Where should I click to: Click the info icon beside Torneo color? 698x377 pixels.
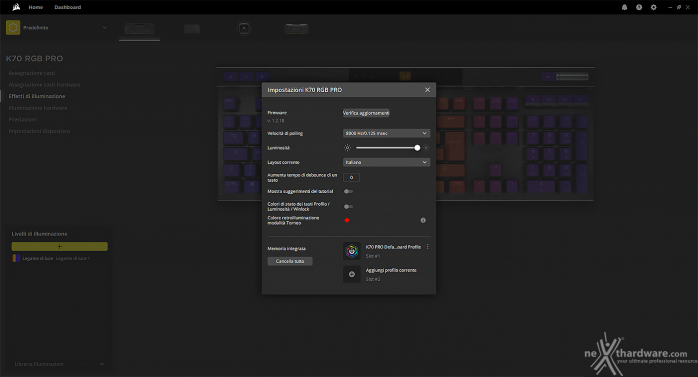coord(423,220)
